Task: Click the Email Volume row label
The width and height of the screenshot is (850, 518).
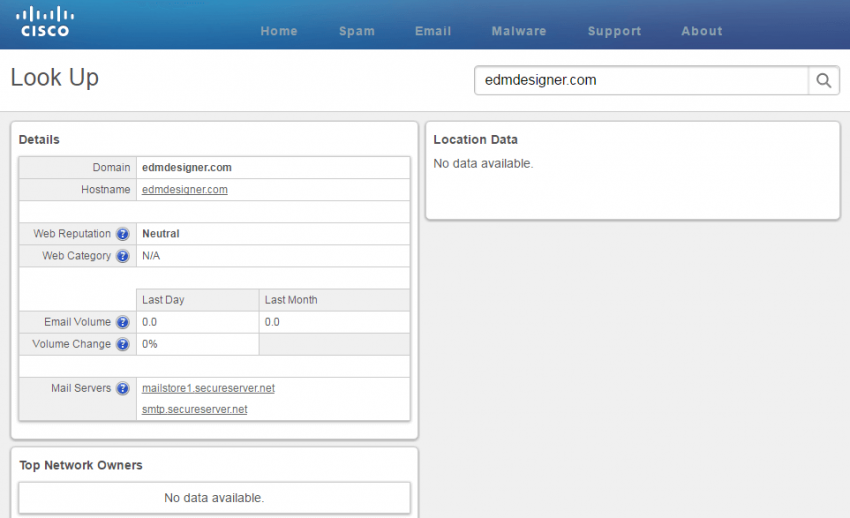Action: point(78,322)
